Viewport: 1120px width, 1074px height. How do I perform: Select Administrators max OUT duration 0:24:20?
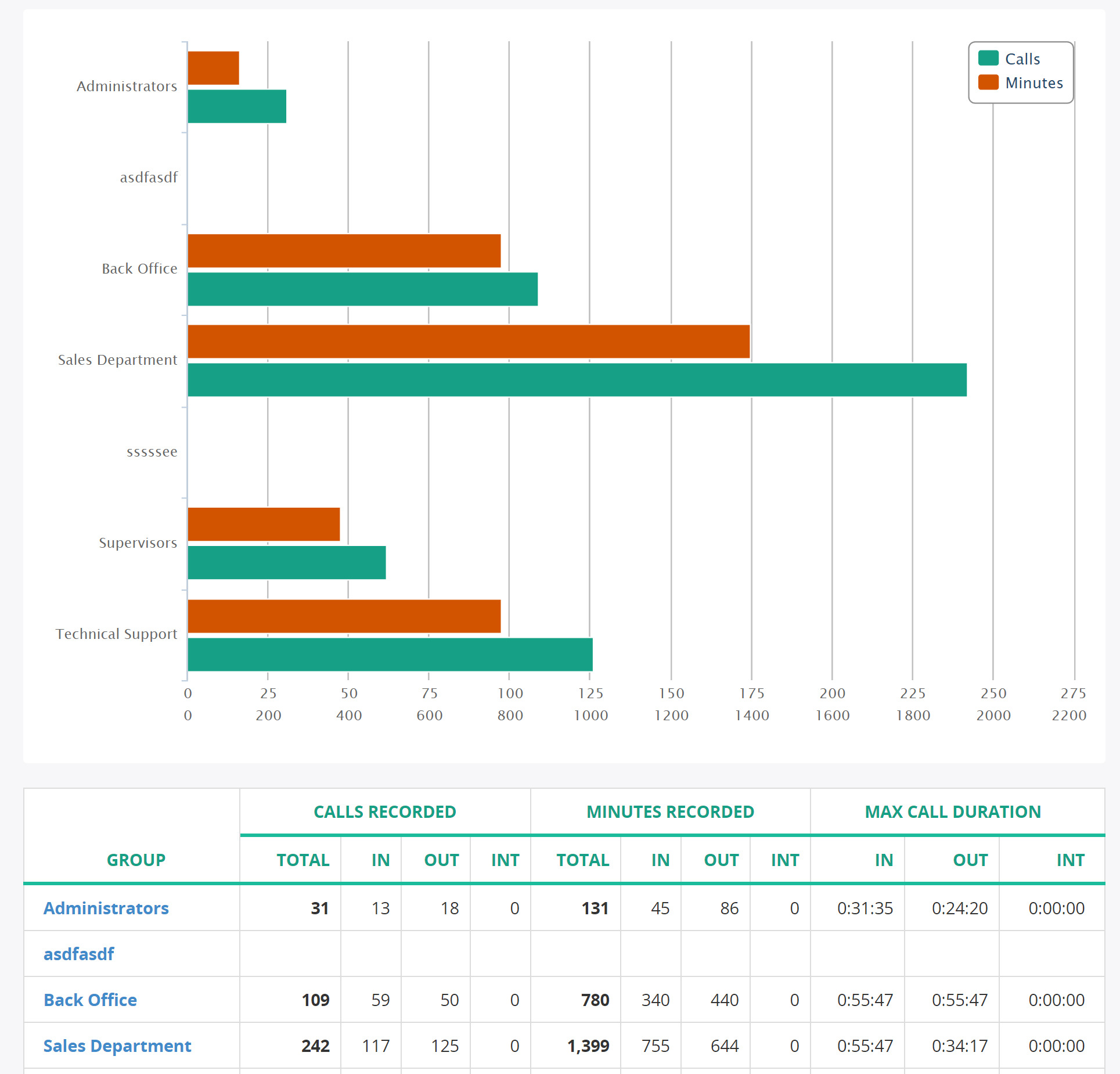pos(960,908)
